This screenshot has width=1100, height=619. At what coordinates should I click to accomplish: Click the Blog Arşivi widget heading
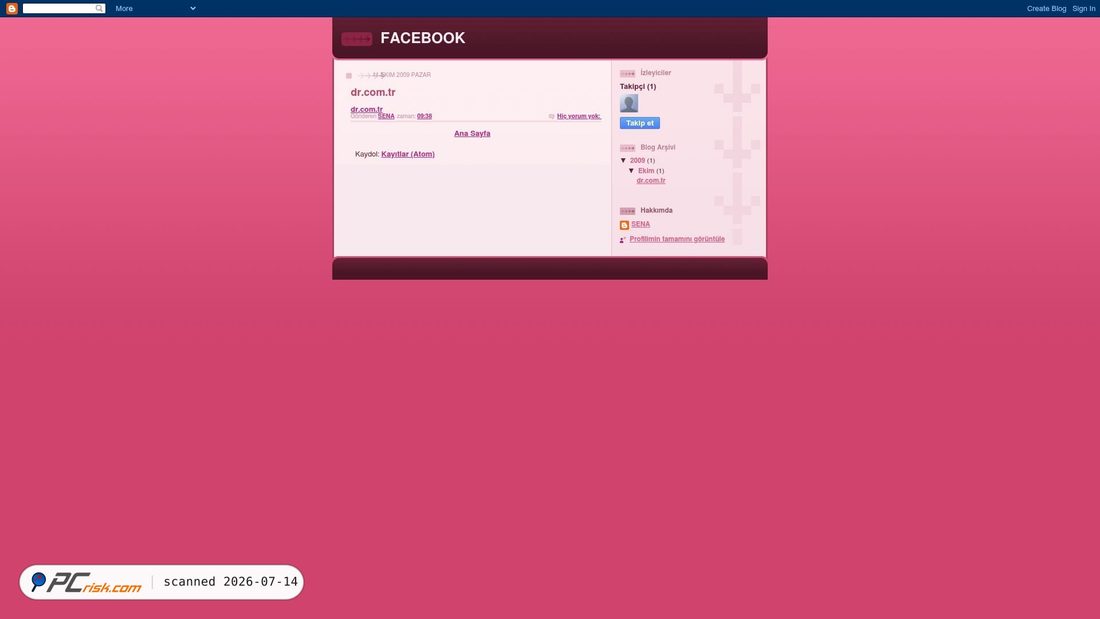point(657,147)
